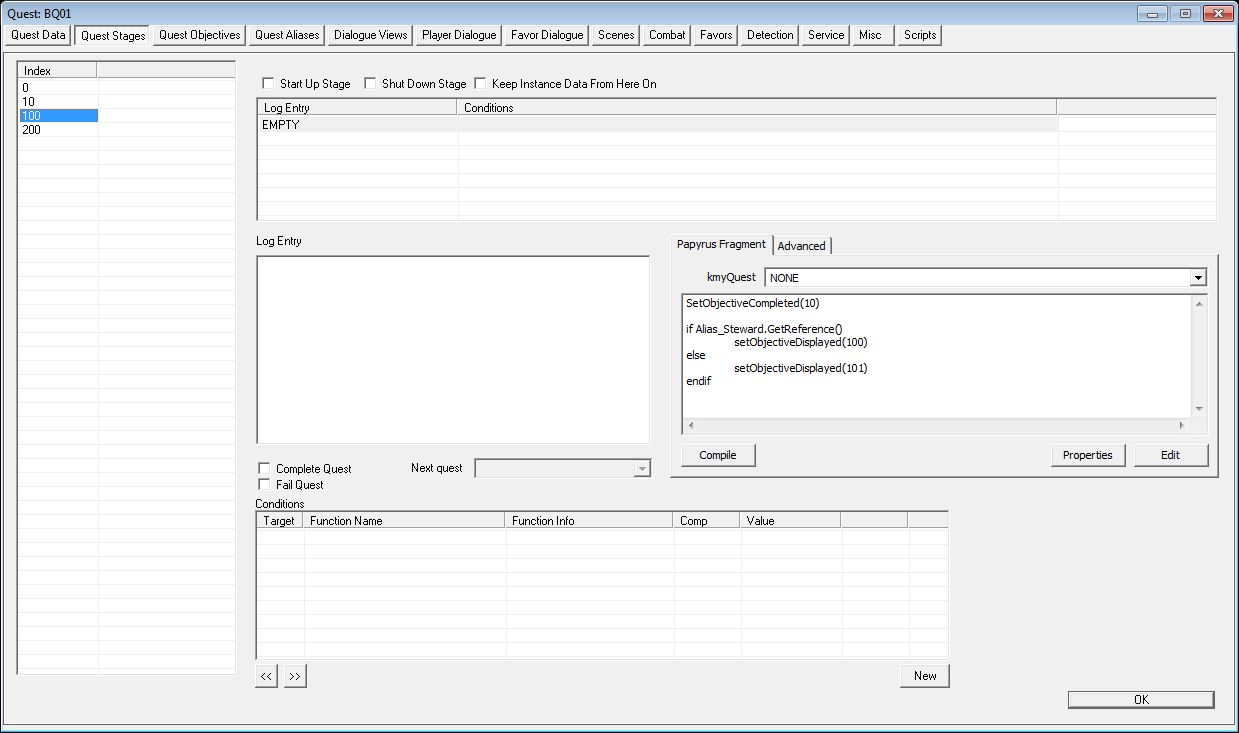The height and width of the screenshot is (733, 1239).
Task: Click the Compile button
Action: 718,455
